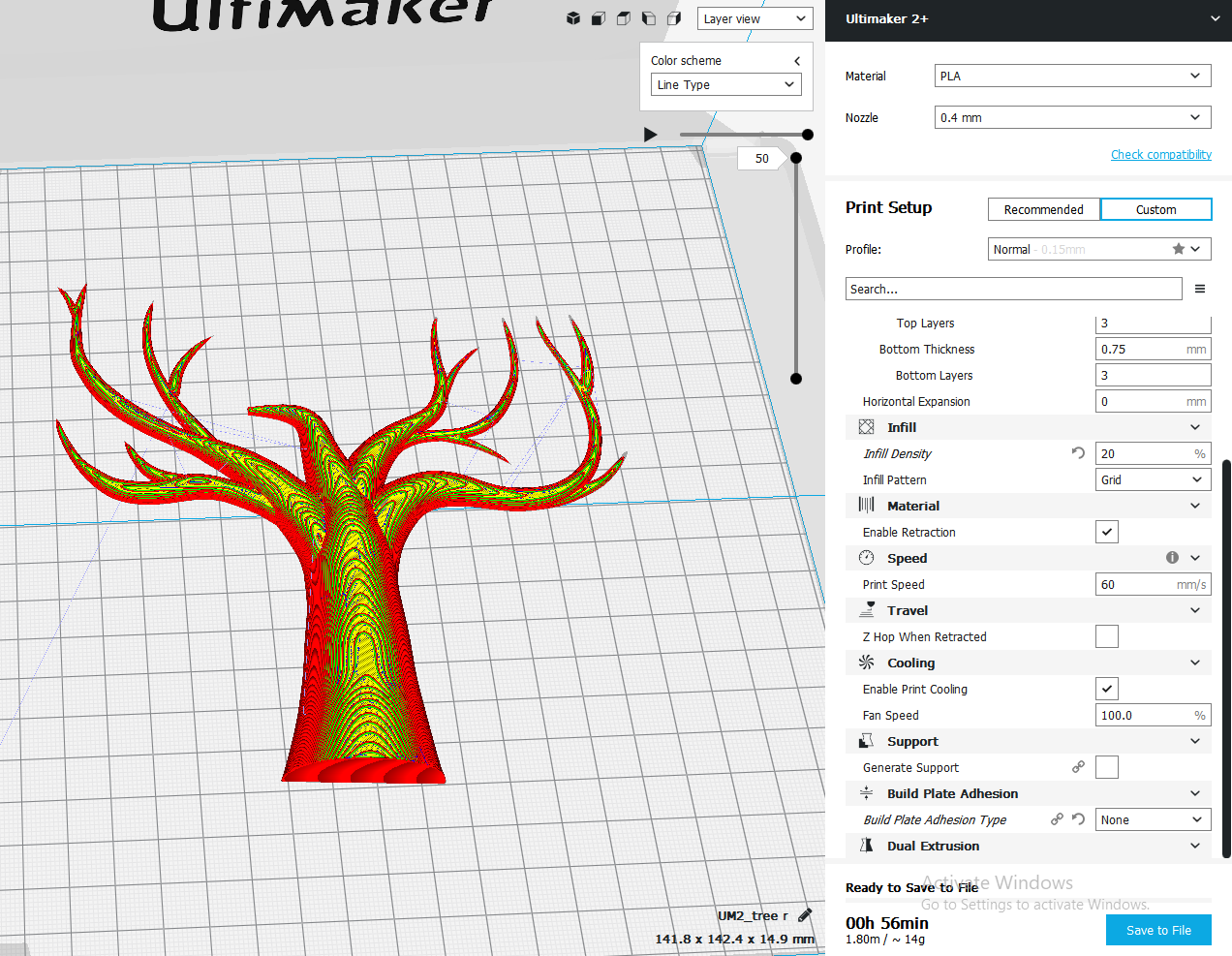The width and height of the screenshot is (1232, 956).
Task: Collapse the Build Plate Adhesion section
Action: 1195,793
